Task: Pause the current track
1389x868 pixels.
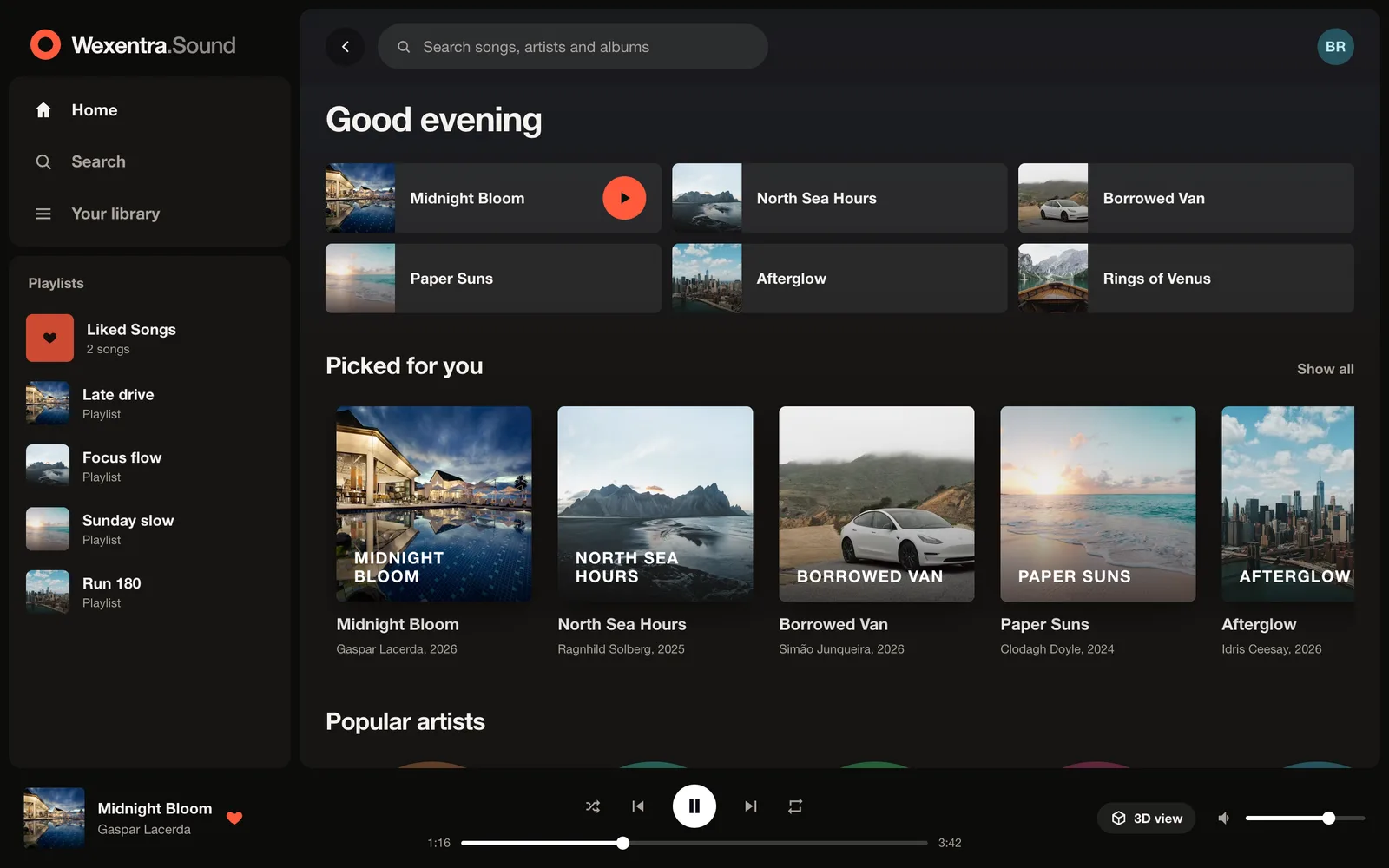Action: 694,806
